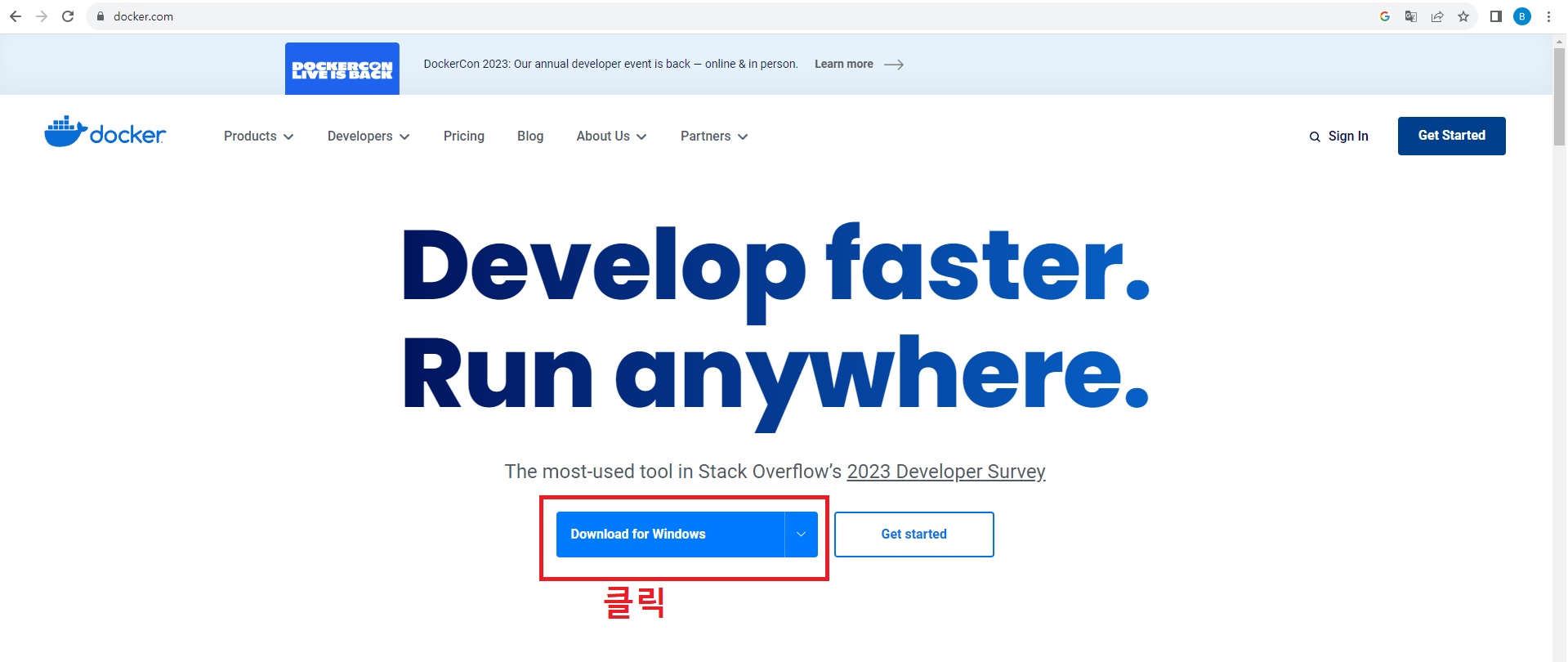Bookmark this page with the star icon
The width and height of the screenshot is (1568, 662).
coord(1463,16)
